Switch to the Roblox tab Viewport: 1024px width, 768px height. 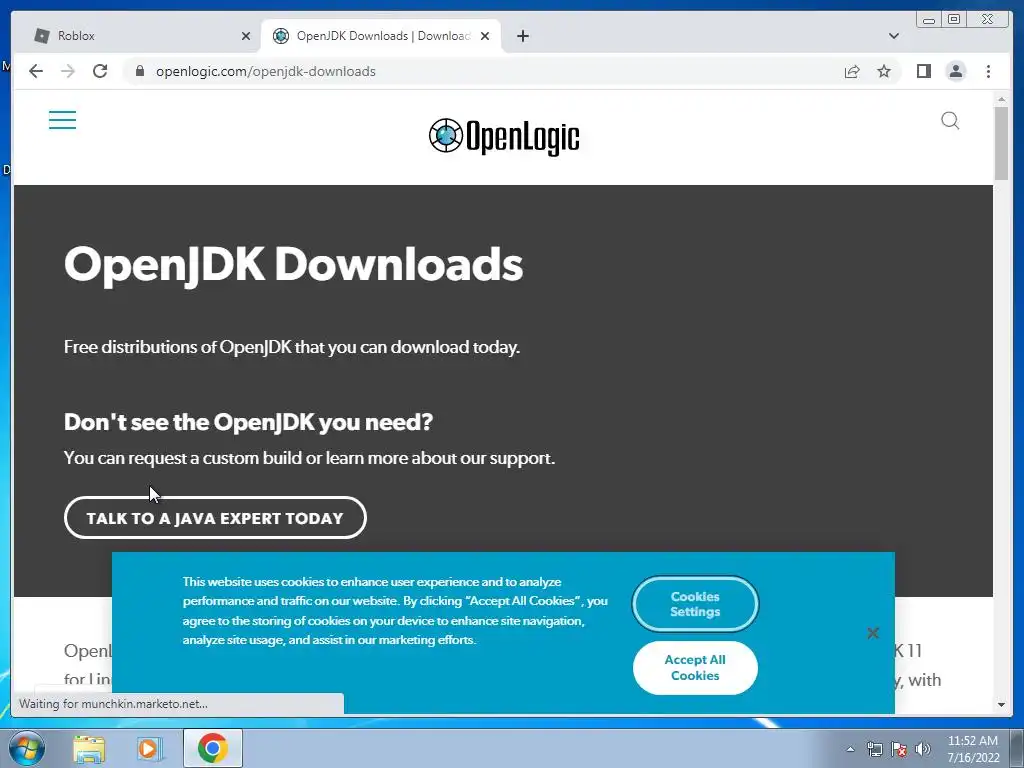[x=137, y=36]
